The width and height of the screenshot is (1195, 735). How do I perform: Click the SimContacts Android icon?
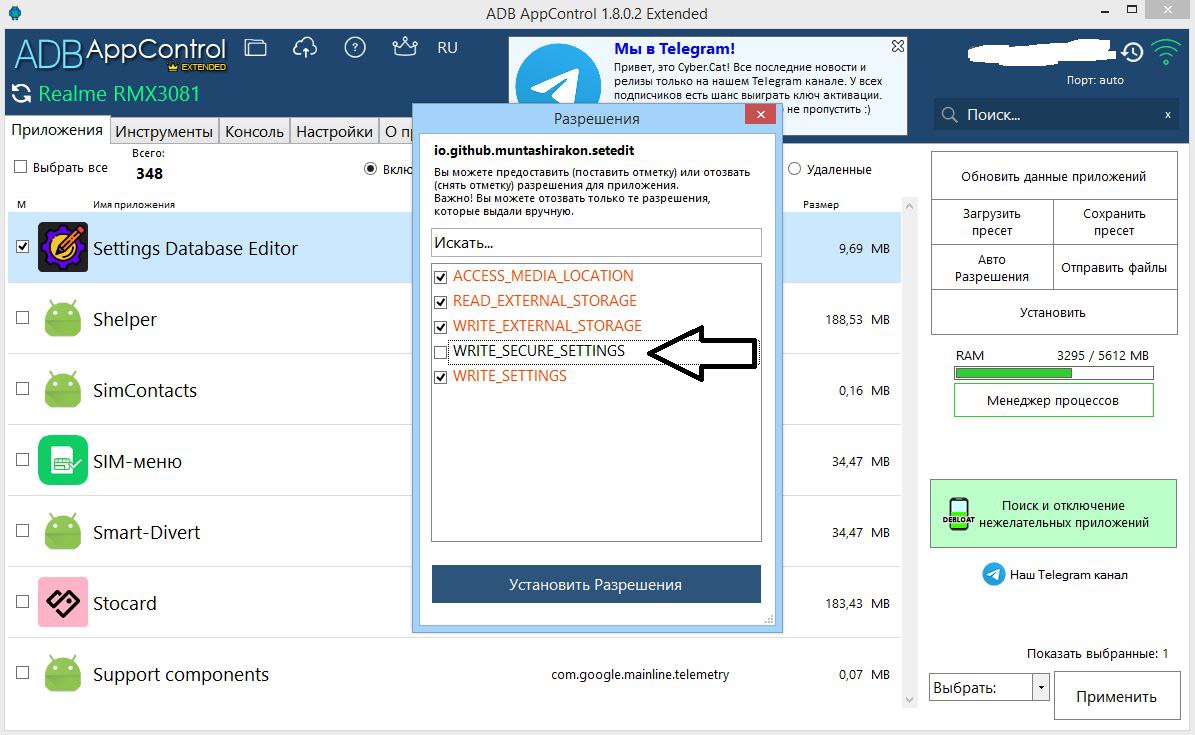62,389
